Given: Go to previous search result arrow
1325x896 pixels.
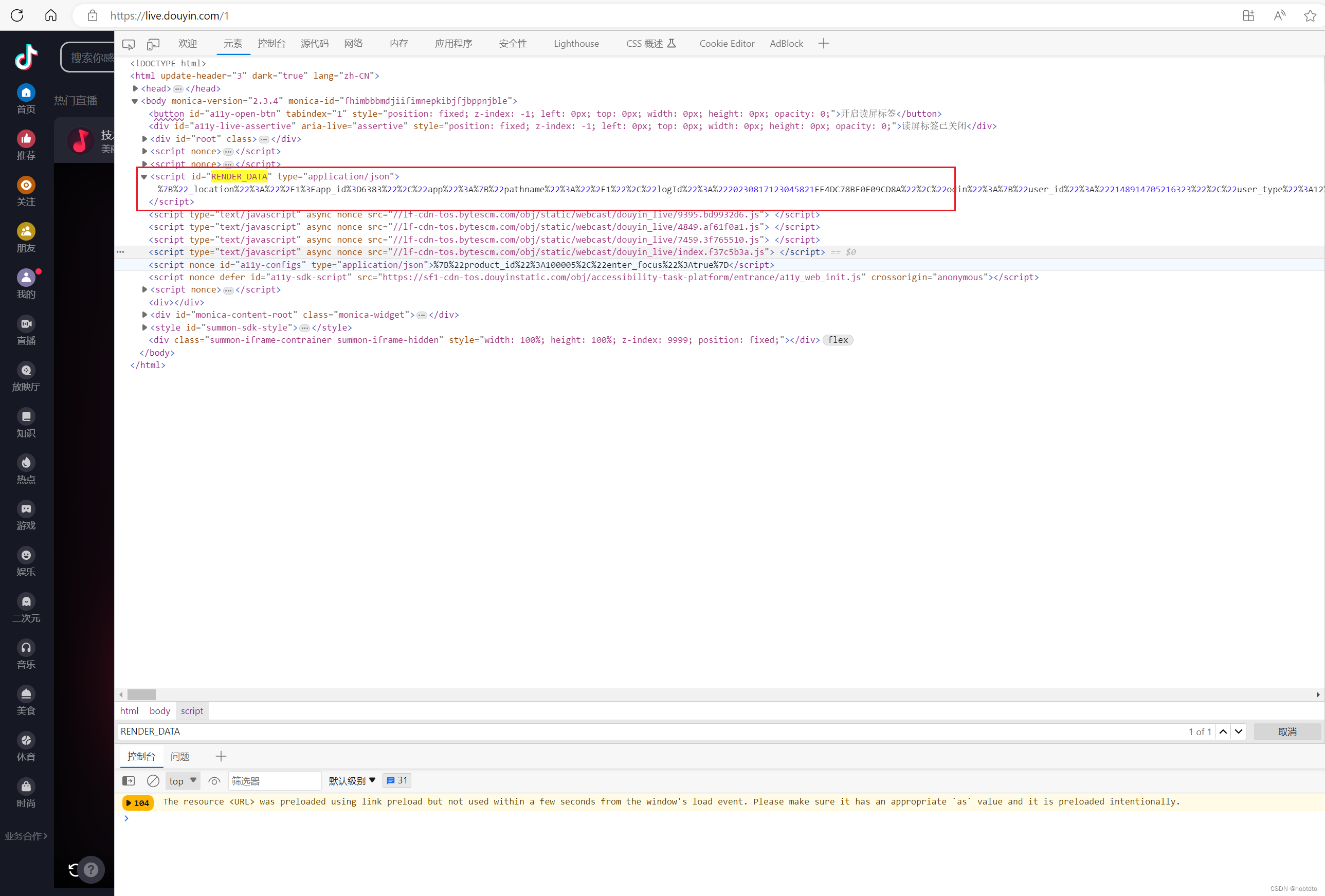Looking at the screenshot, I should [x=1223, y=732].
